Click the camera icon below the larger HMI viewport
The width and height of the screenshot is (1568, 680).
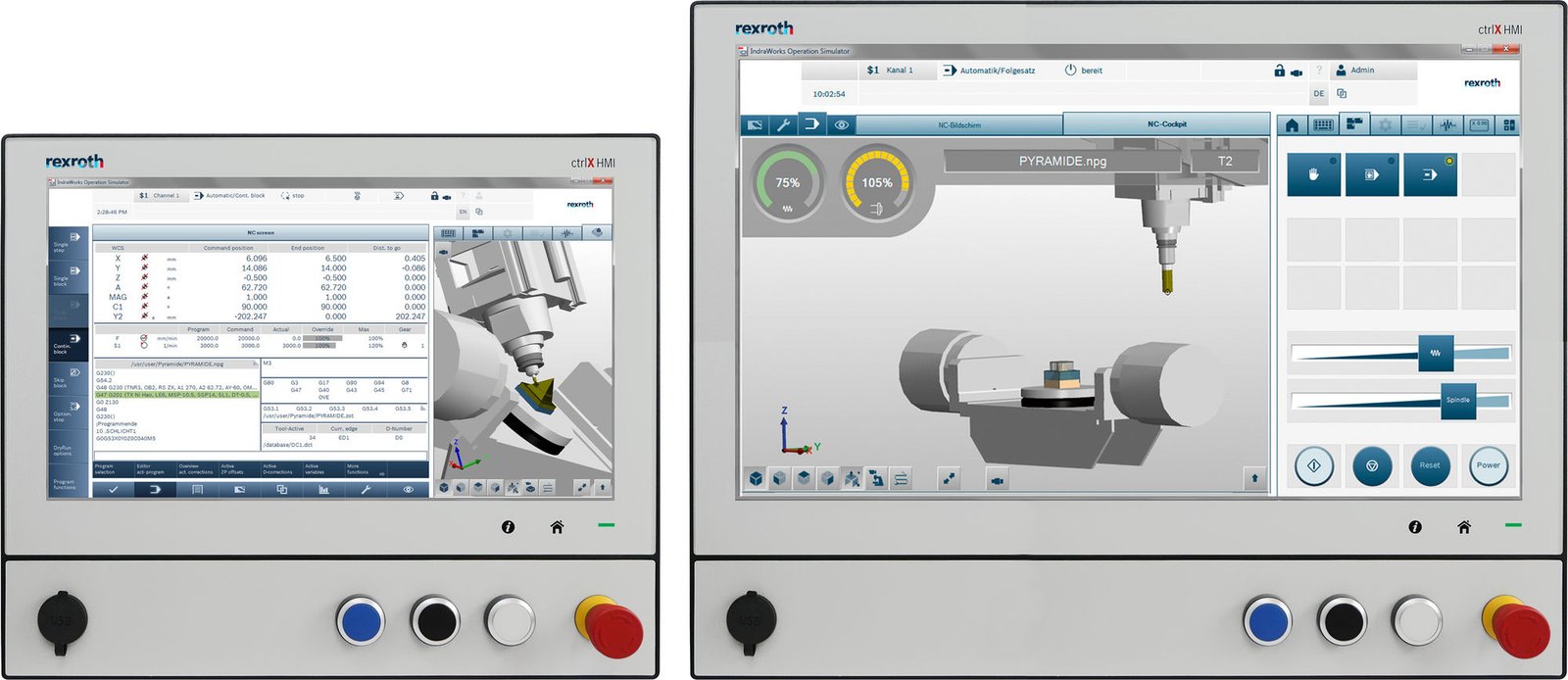[x=998, y=479]
